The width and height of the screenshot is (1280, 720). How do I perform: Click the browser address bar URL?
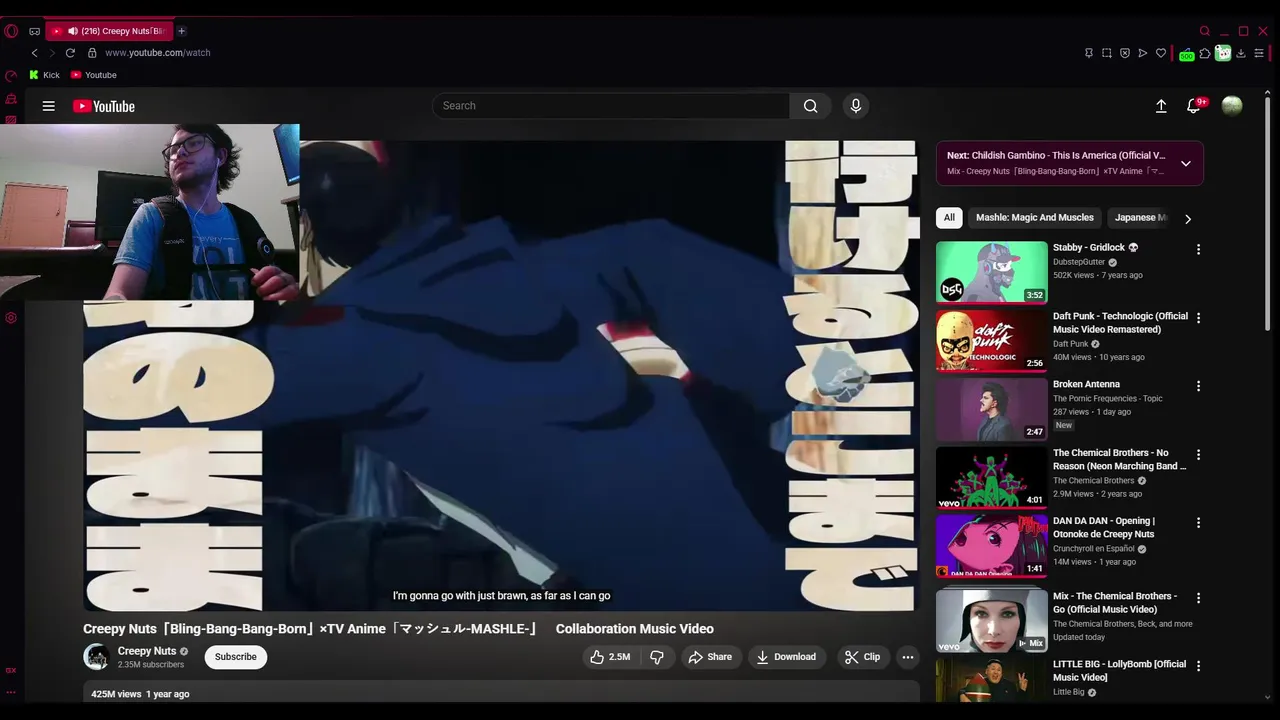click(x=157, y=53)
